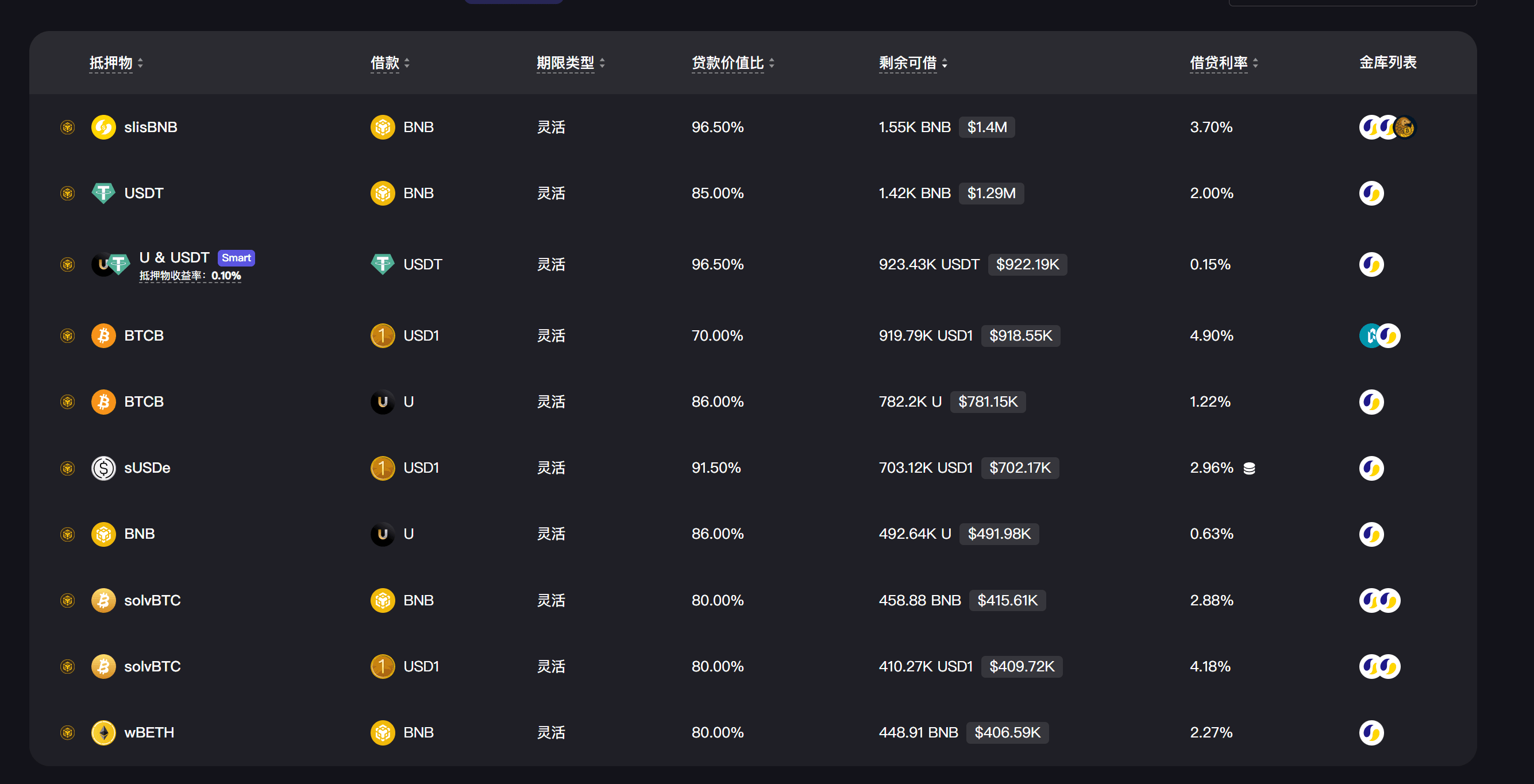Click the 抵押物收益率 0.10% label

(x=190, y=276)
